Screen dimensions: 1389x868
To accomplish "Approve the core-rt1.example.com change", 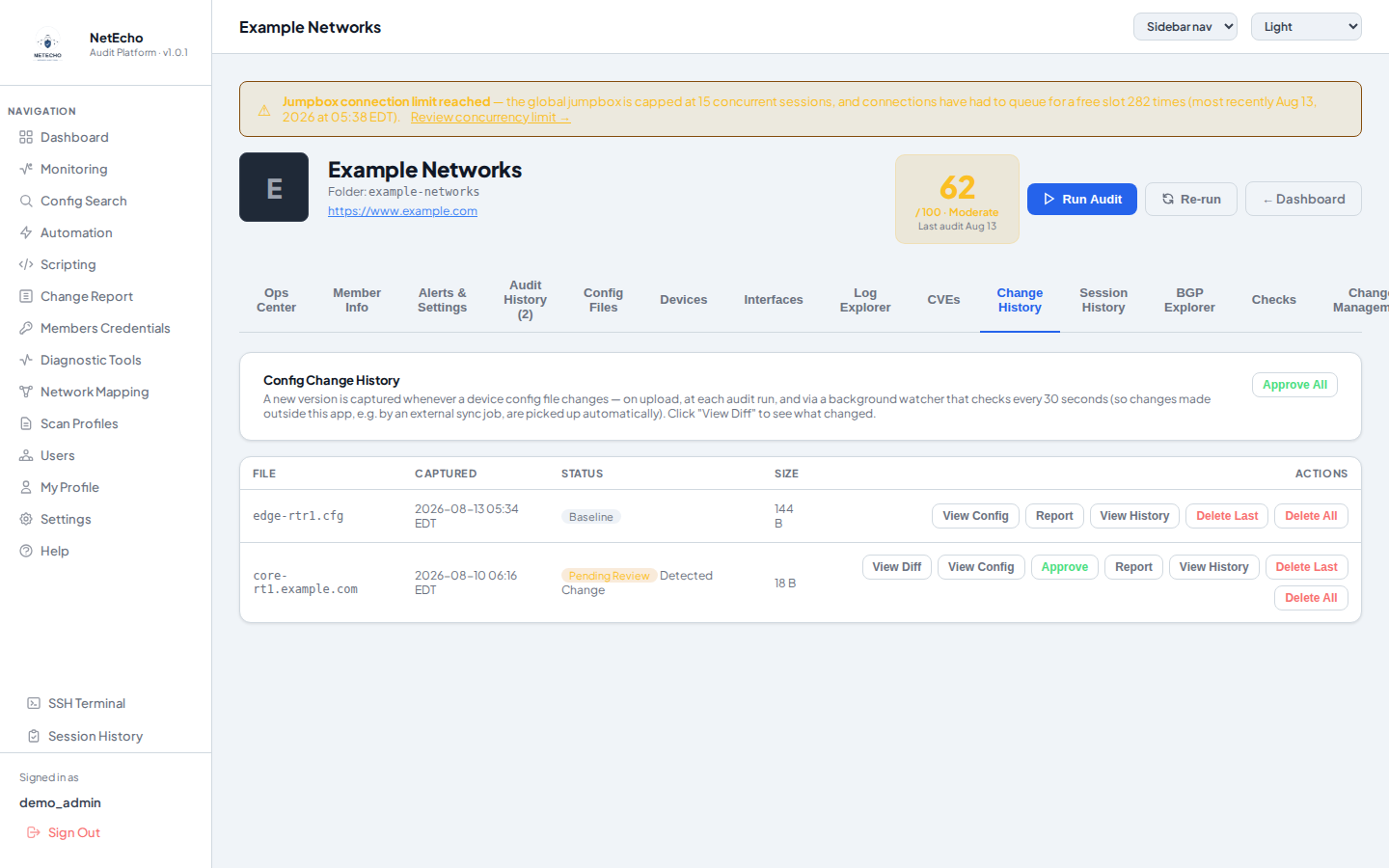I will (x=1065, y=567).
